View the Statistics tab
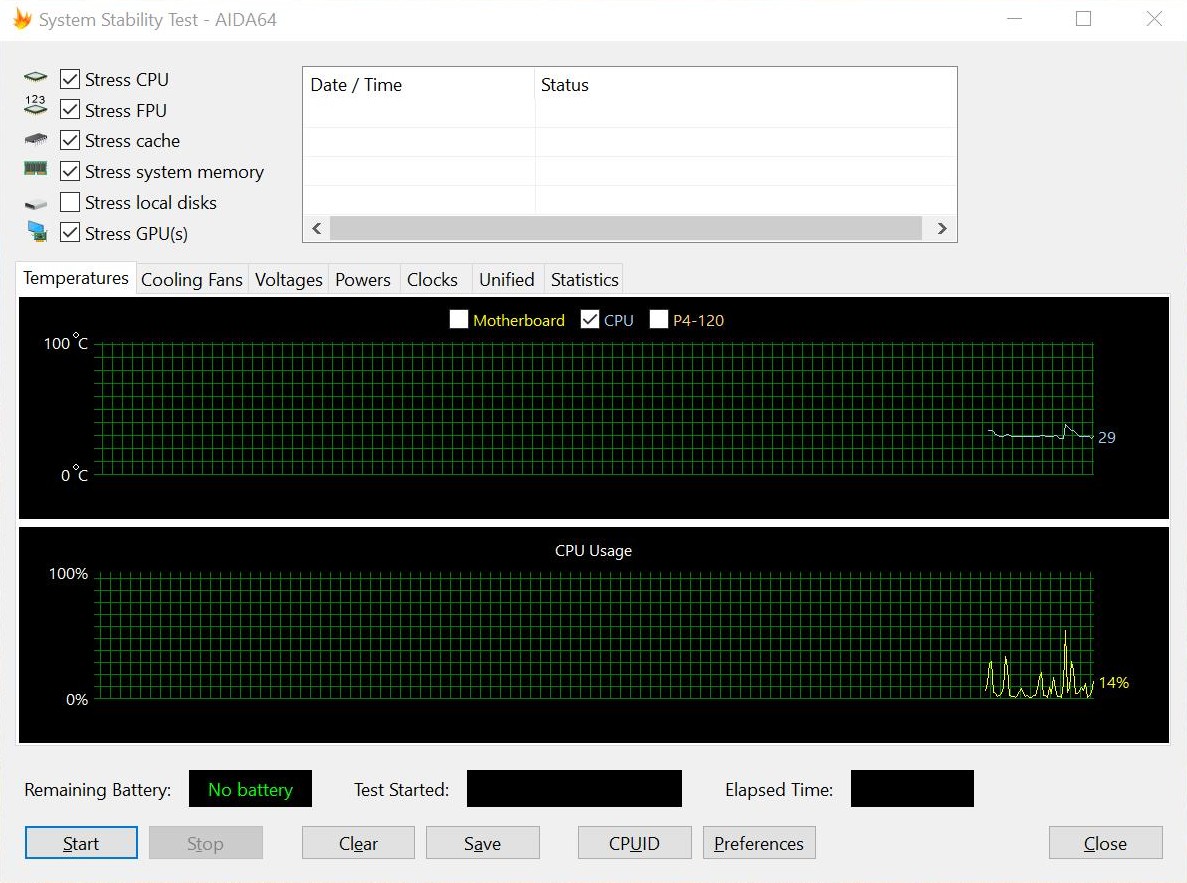Viewport: 1187px width, 883px height. [584, 279]
